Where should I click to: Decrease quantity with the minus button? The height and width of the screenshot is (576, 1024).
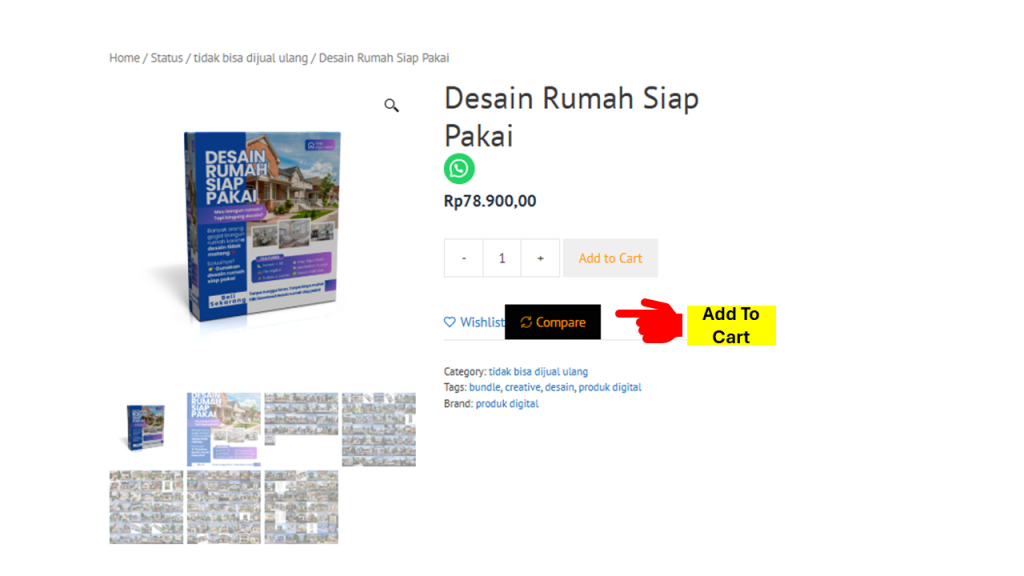(x=464, y=258)
